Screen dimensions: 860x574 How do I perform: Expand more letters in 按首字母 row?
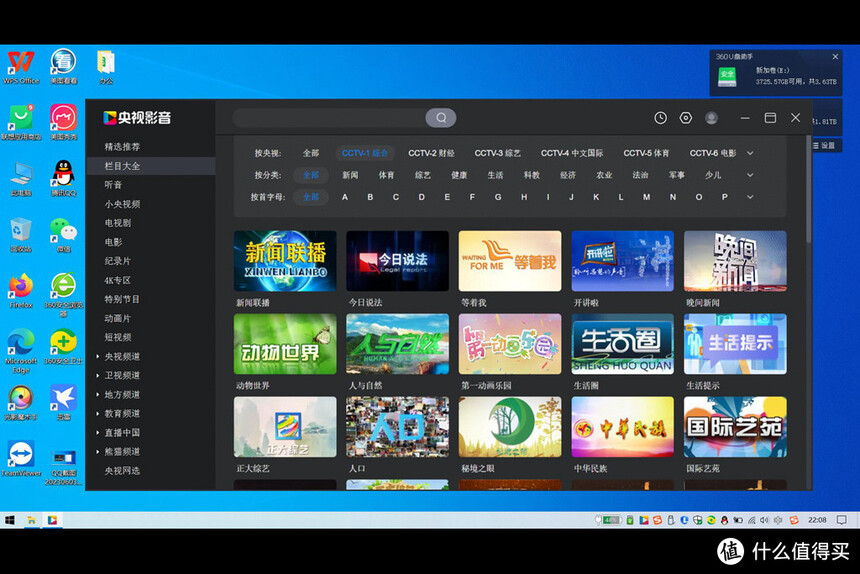point(750,197)
